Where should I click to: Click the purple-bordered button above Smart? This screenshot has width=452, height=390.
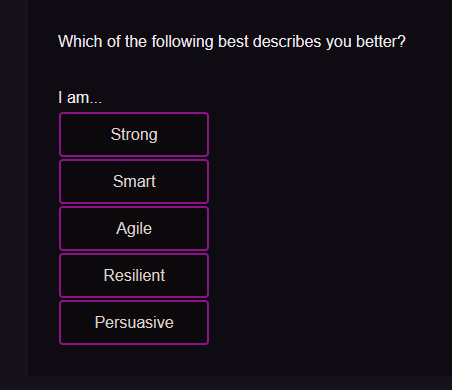[134, 134]
